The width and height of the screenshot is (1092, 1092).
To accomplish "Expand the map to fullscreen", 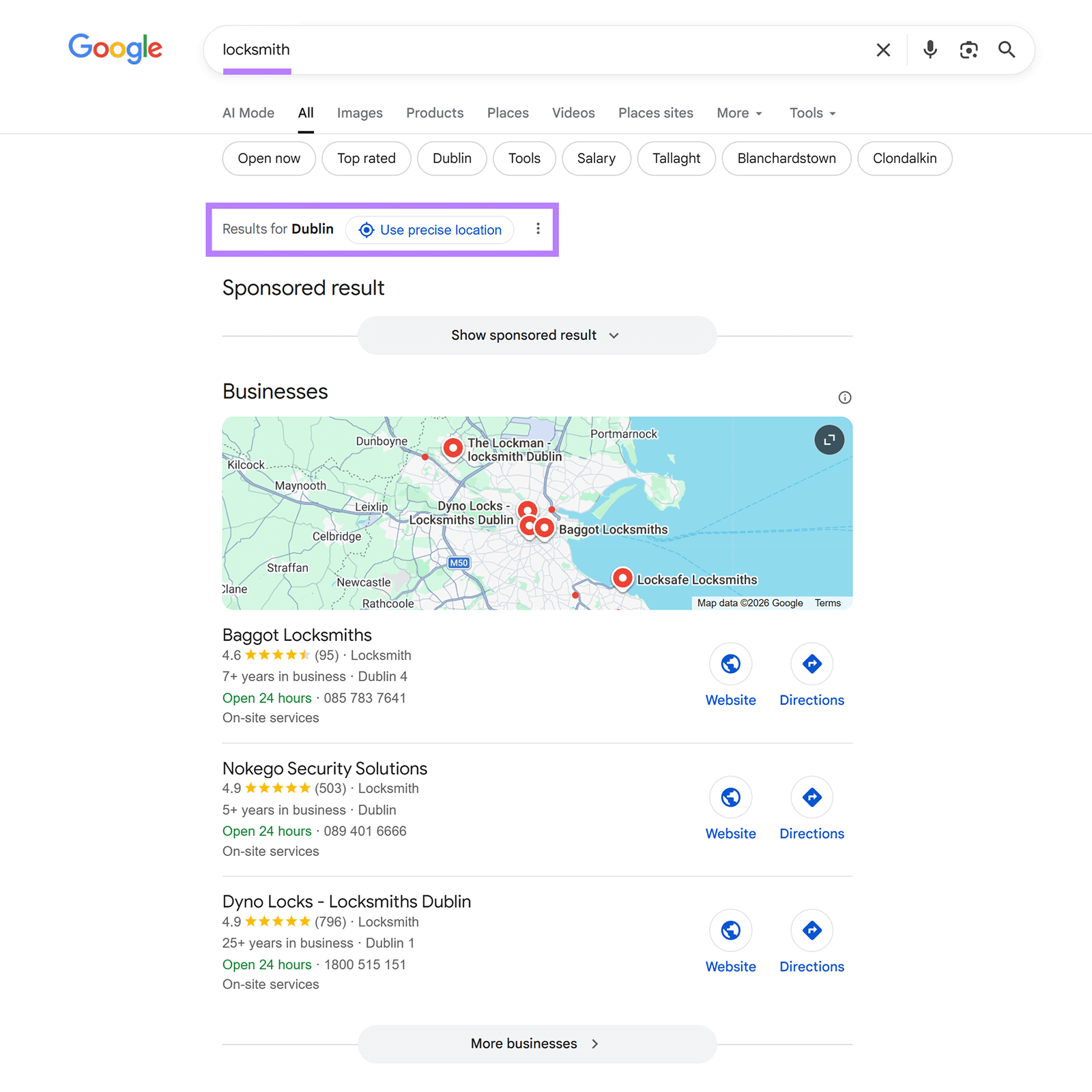I will click(829, 440).
